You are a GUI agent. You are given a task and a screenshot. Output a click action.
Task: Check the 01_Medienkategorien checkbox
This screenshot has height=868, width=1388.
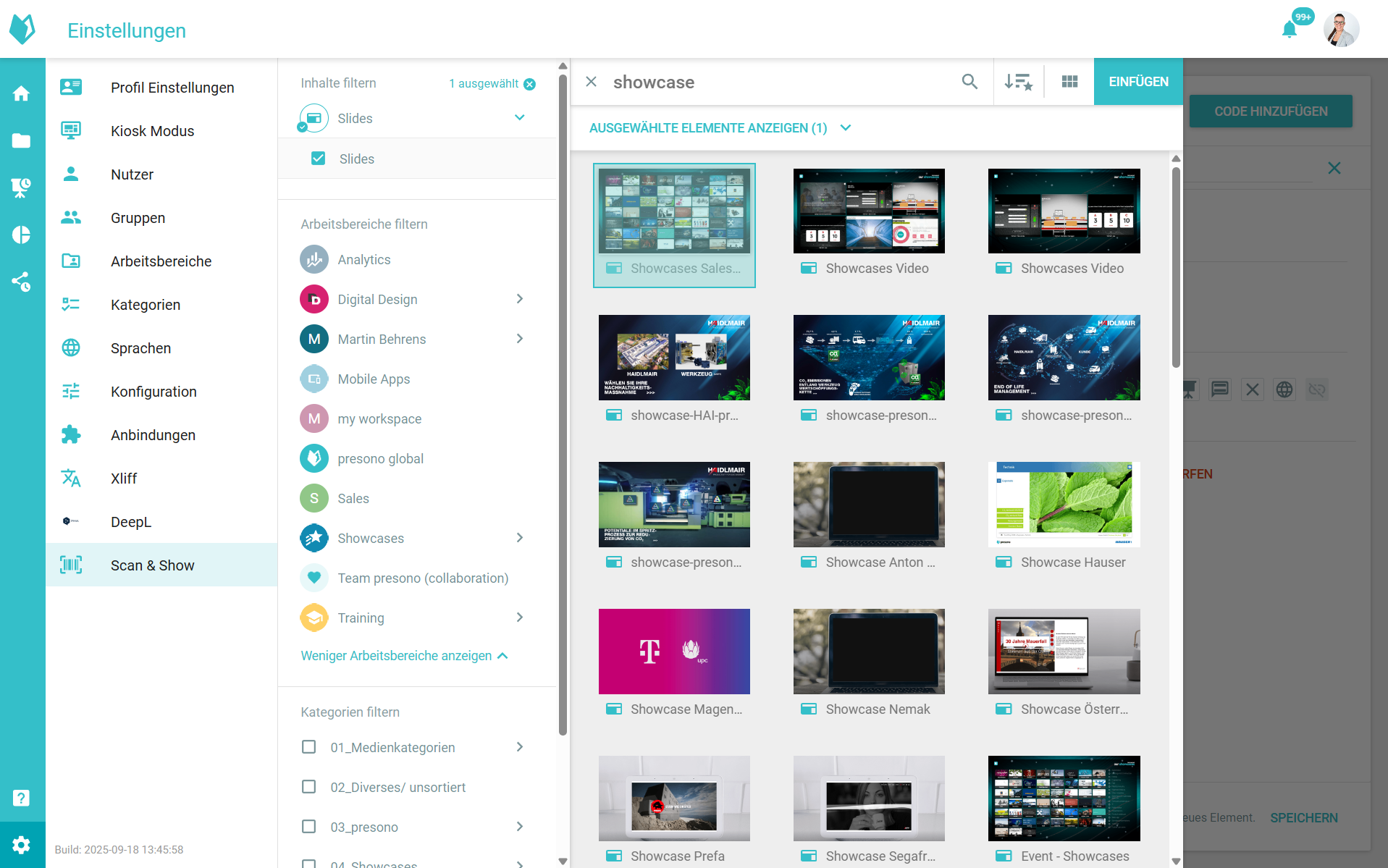click(x=309, y=747)
